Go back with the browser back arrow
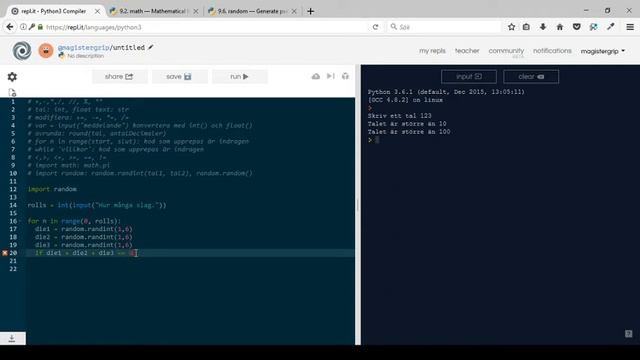This screenshot has height=360, width=640. pos(10,27)
